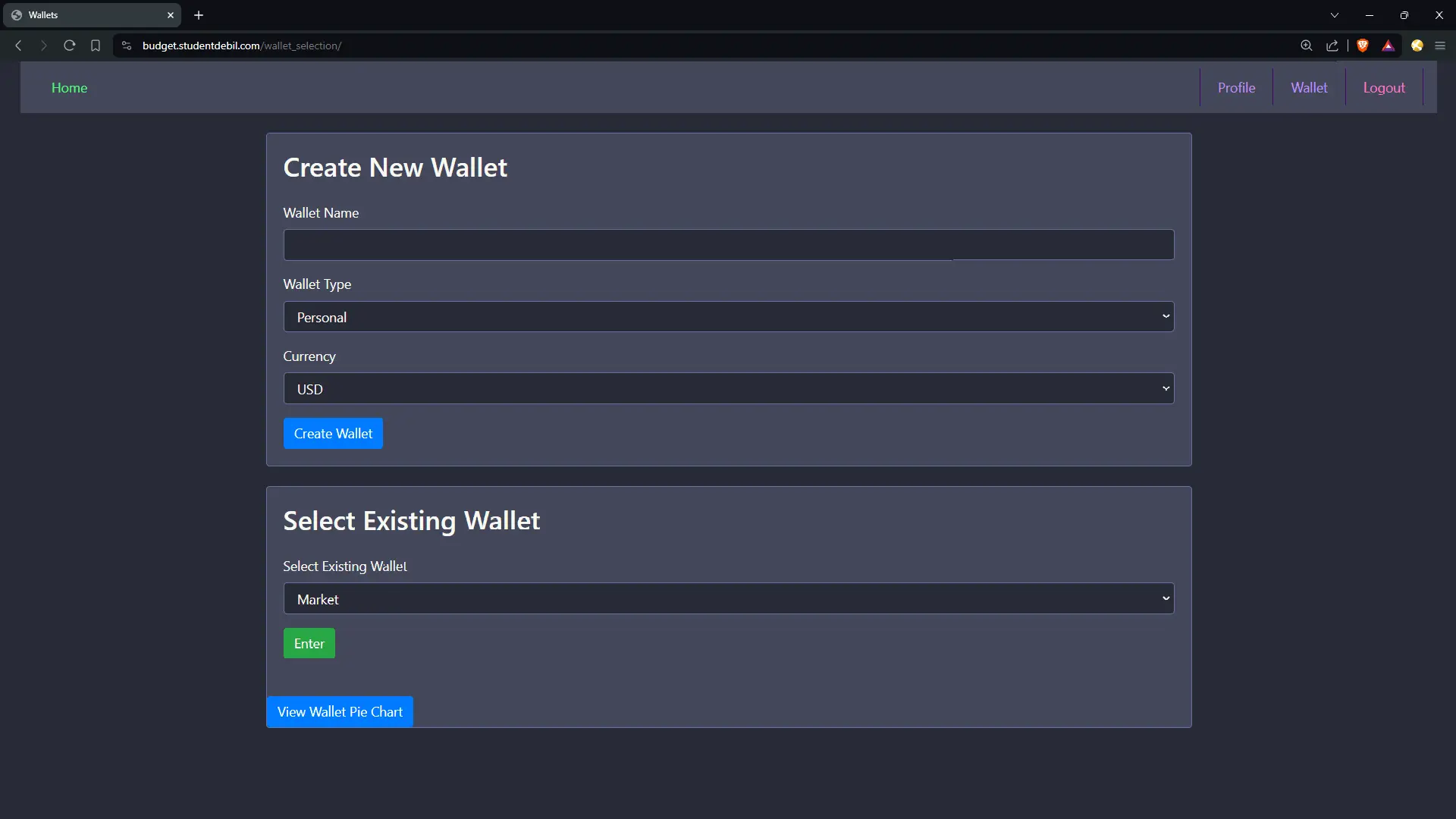
Task: Expand the Wallet Type dropdown
Action: point(729,317)
